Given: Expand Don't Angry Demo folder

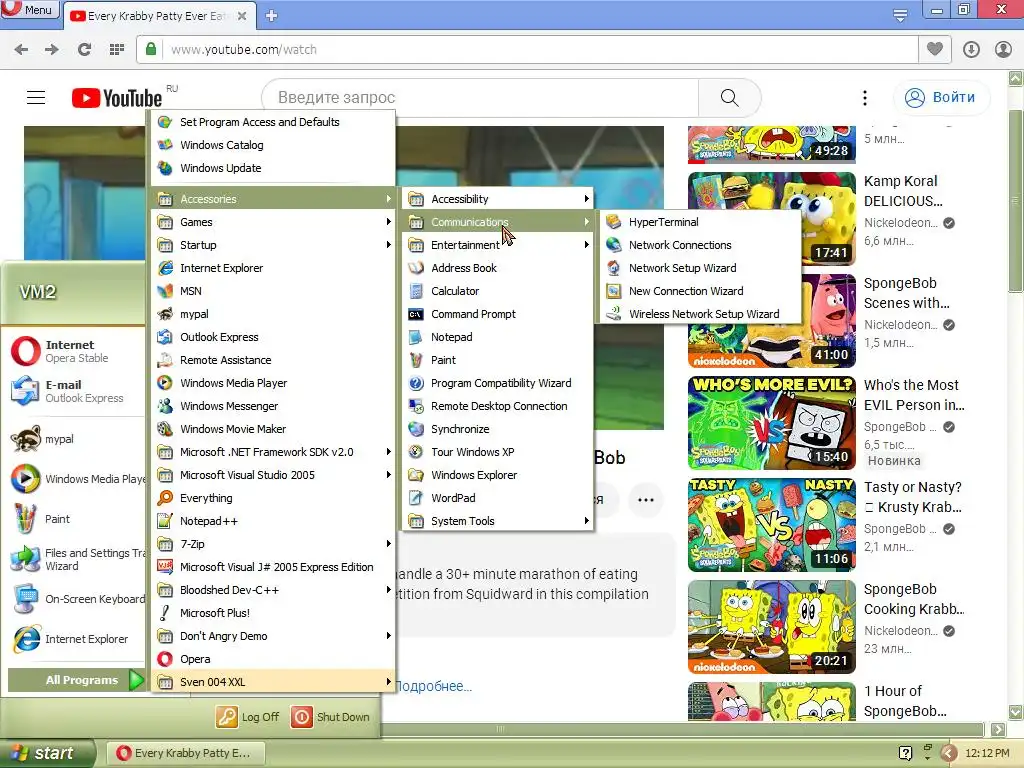Looking at the screenshot, I should (273, 635).
